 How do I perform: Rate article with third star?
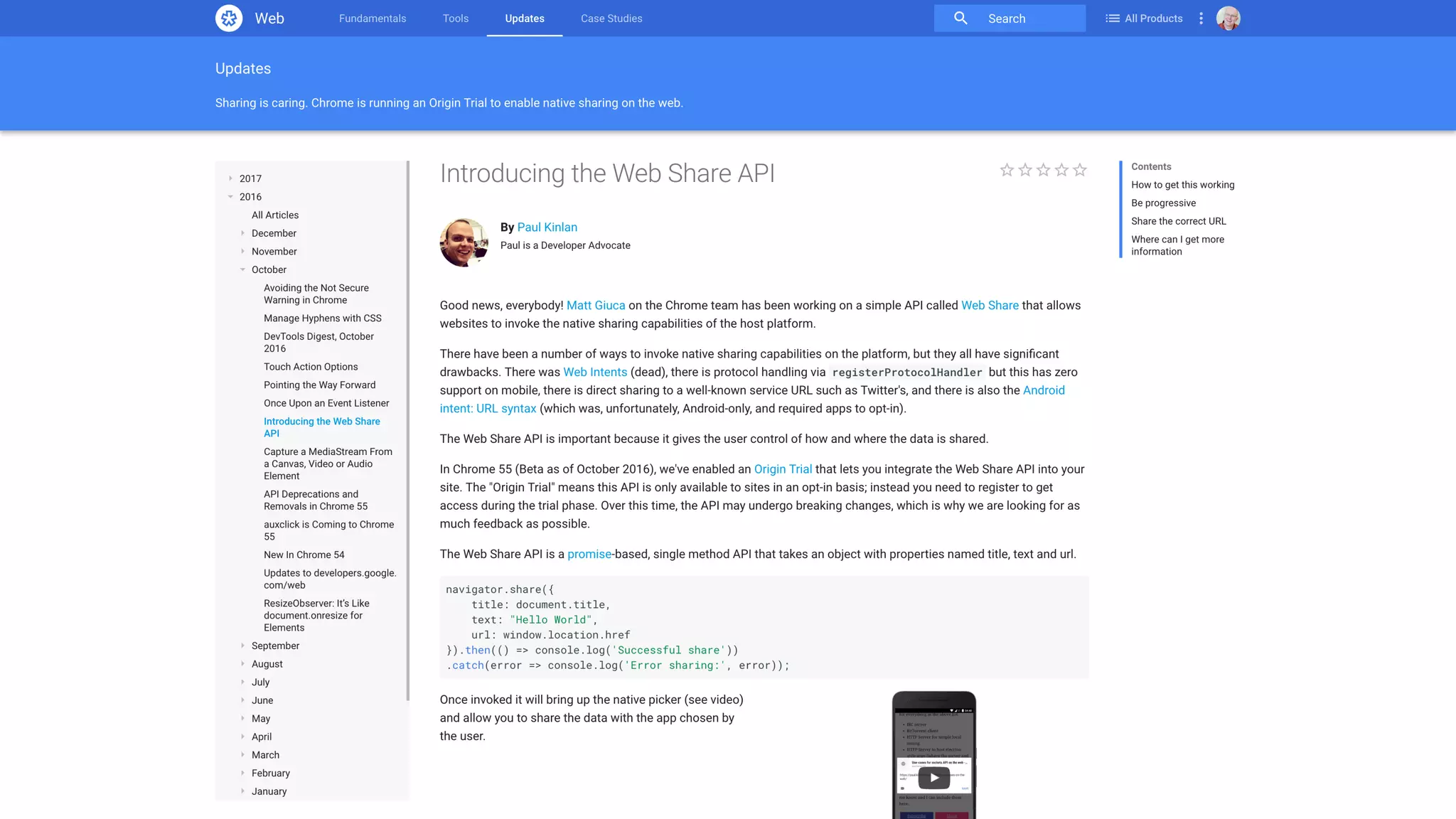[x=1043, y=170]
